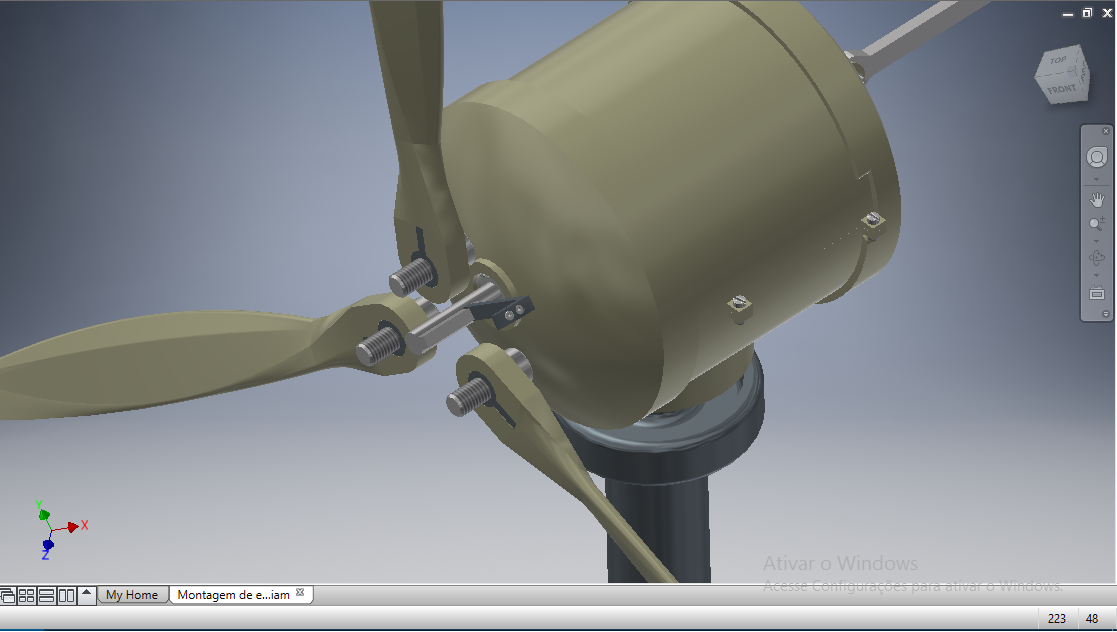Cascade the open document windows
This screenshot has height=632, width=1117.
8,595
